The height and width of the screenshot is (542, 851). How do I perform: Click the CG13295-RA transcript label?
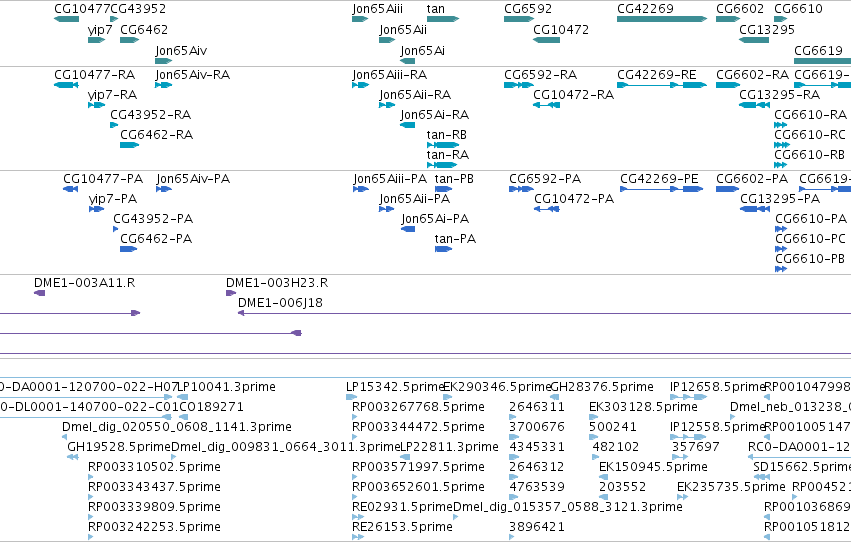point(780,95)
